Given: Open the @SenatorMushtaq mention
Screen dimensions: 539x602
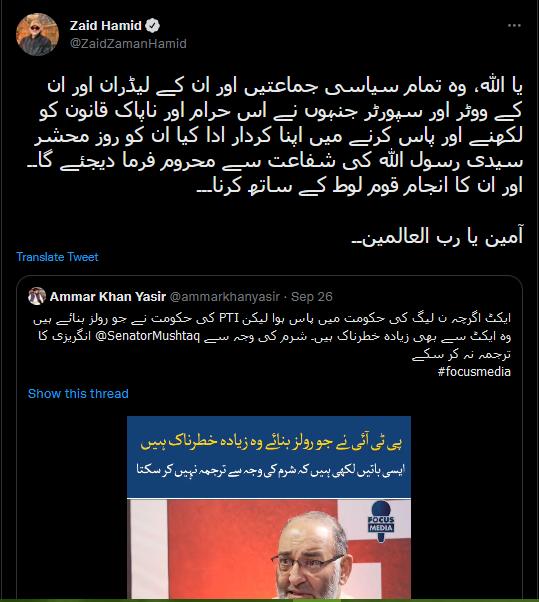Looking at the screenshot, I should pyautogui.click(x=147, y=336).
